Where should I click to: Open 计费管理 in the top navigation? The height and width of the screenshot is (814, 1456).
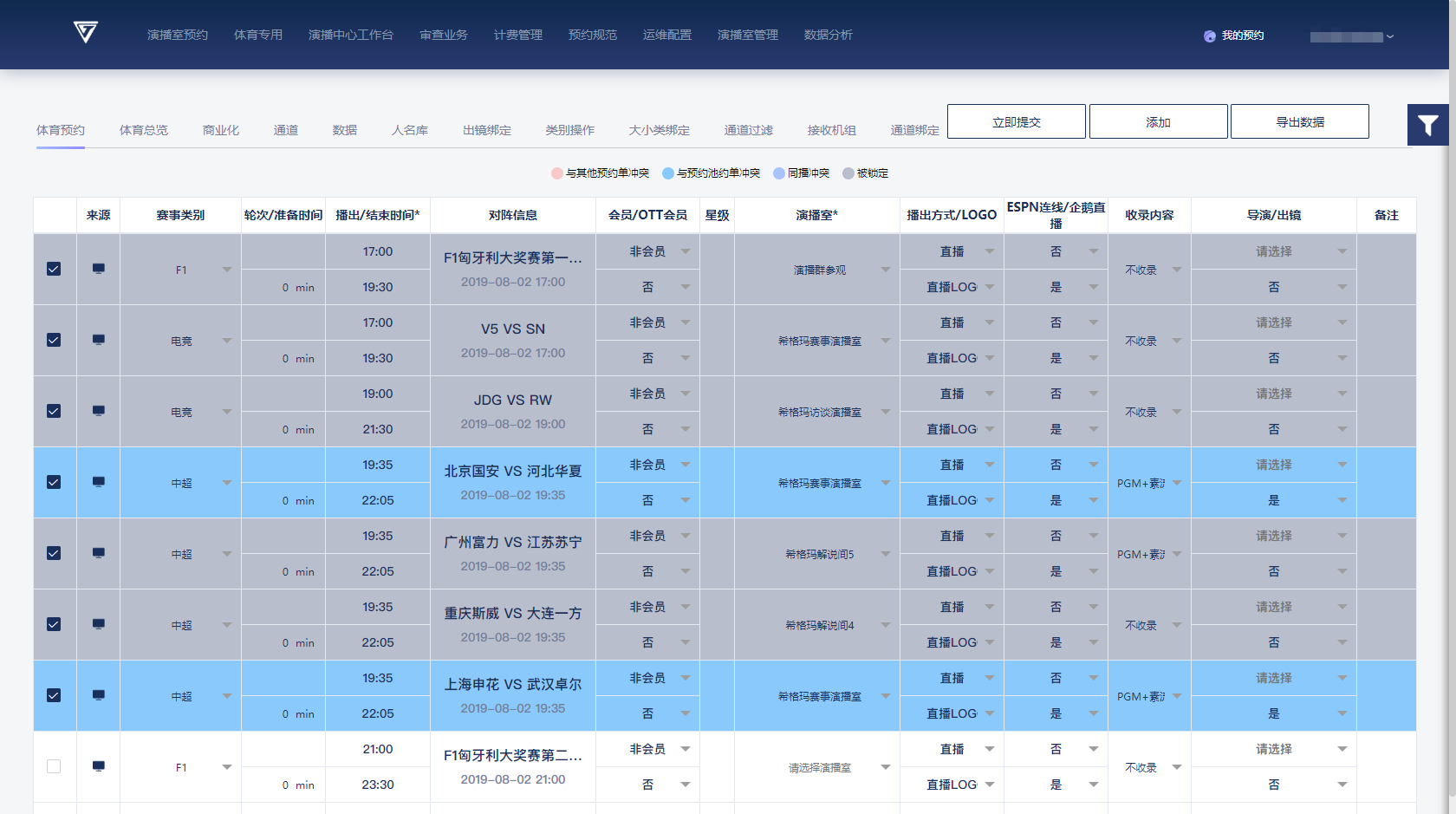tap(518, 35)
